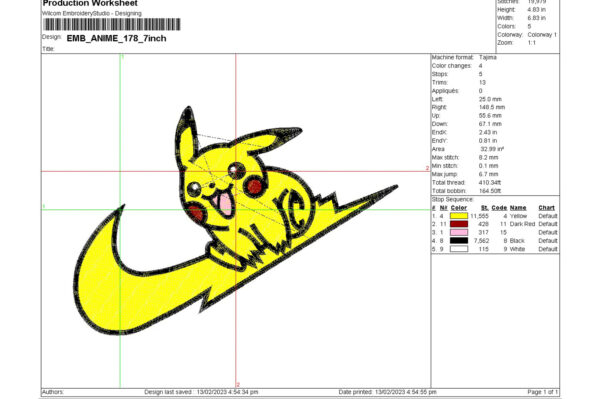Click the 'Wilcom EmbroideryStudio - Designing' line
This screenshot has height=399, width=600.
[92, 13]
